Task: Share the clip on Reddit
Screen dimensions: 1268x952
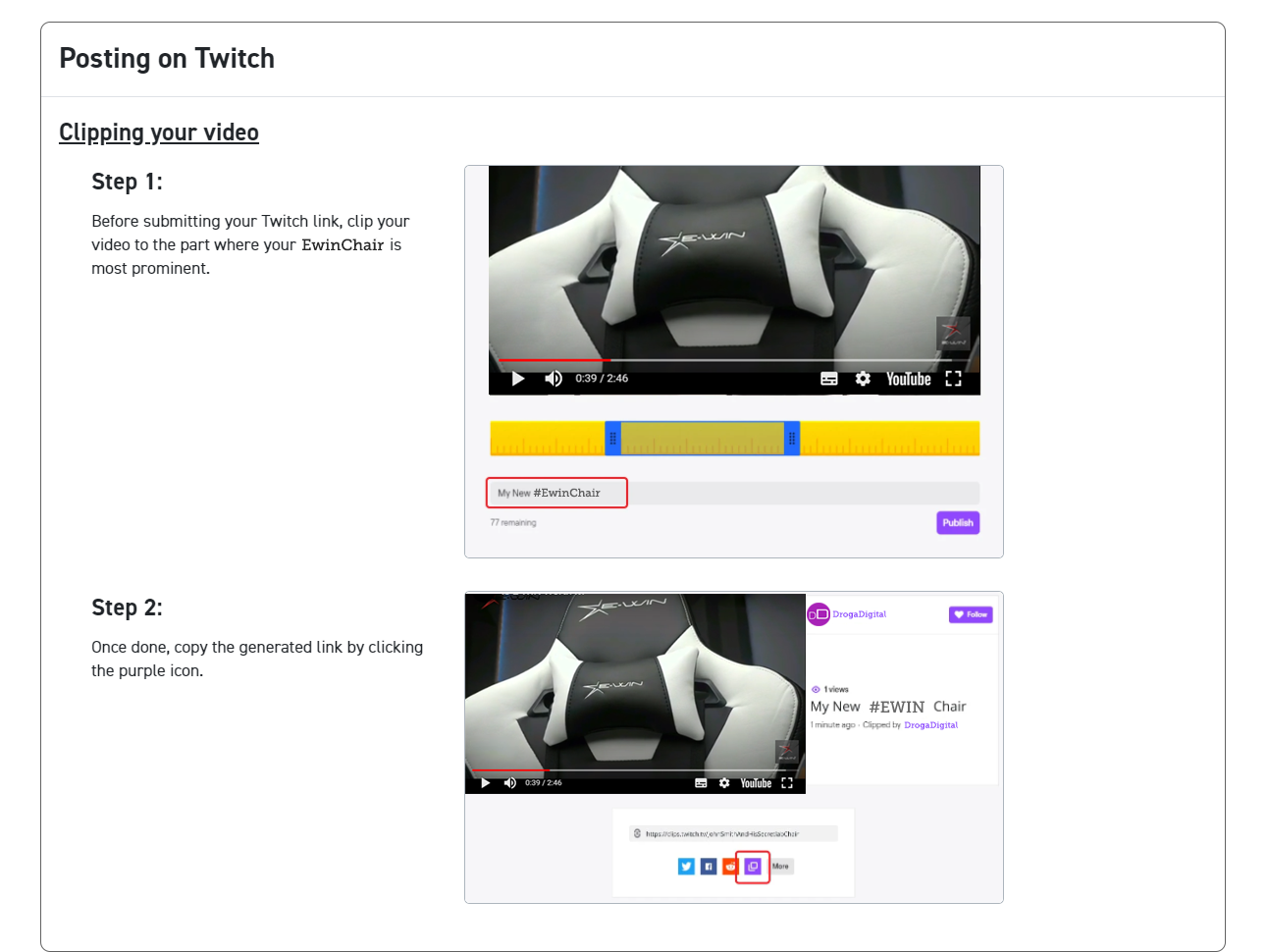Action: [x=730, y=867]
